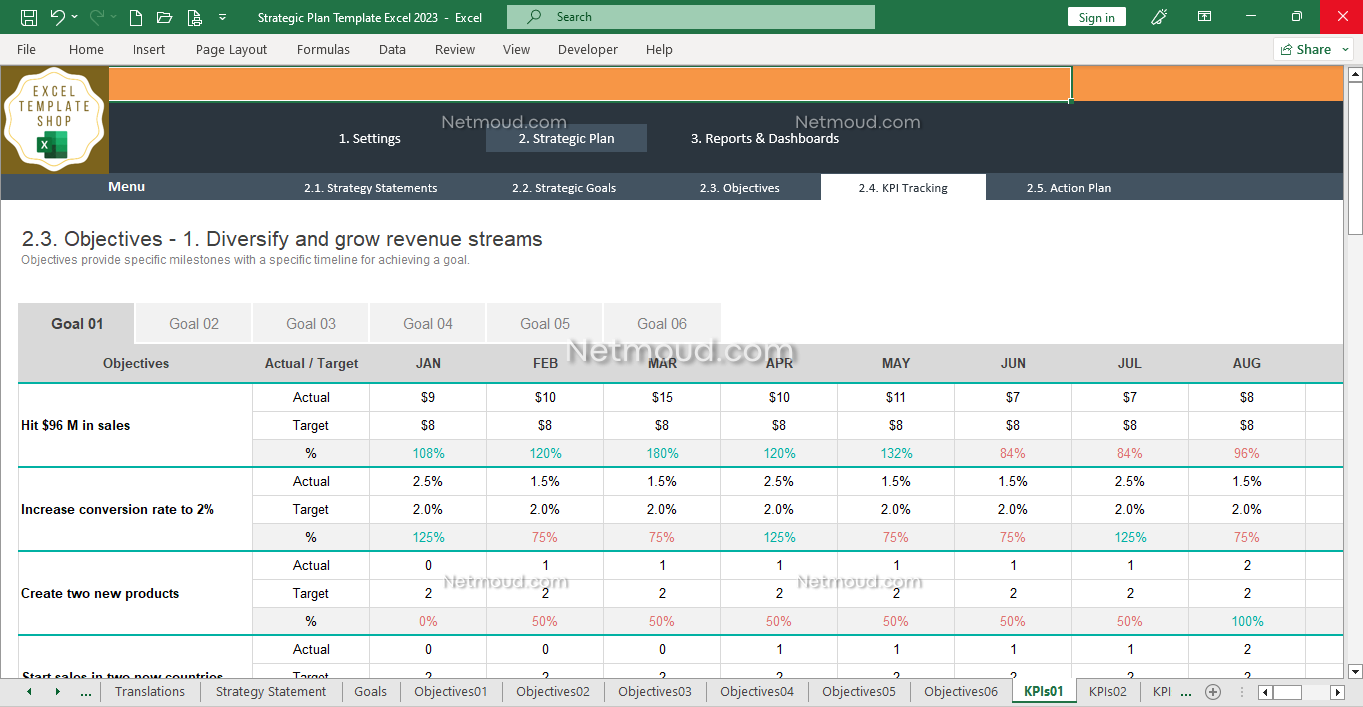Open the Goal 05 tab
The height and width of the screenshot is (707, 1363).
(x=545, y=324)
